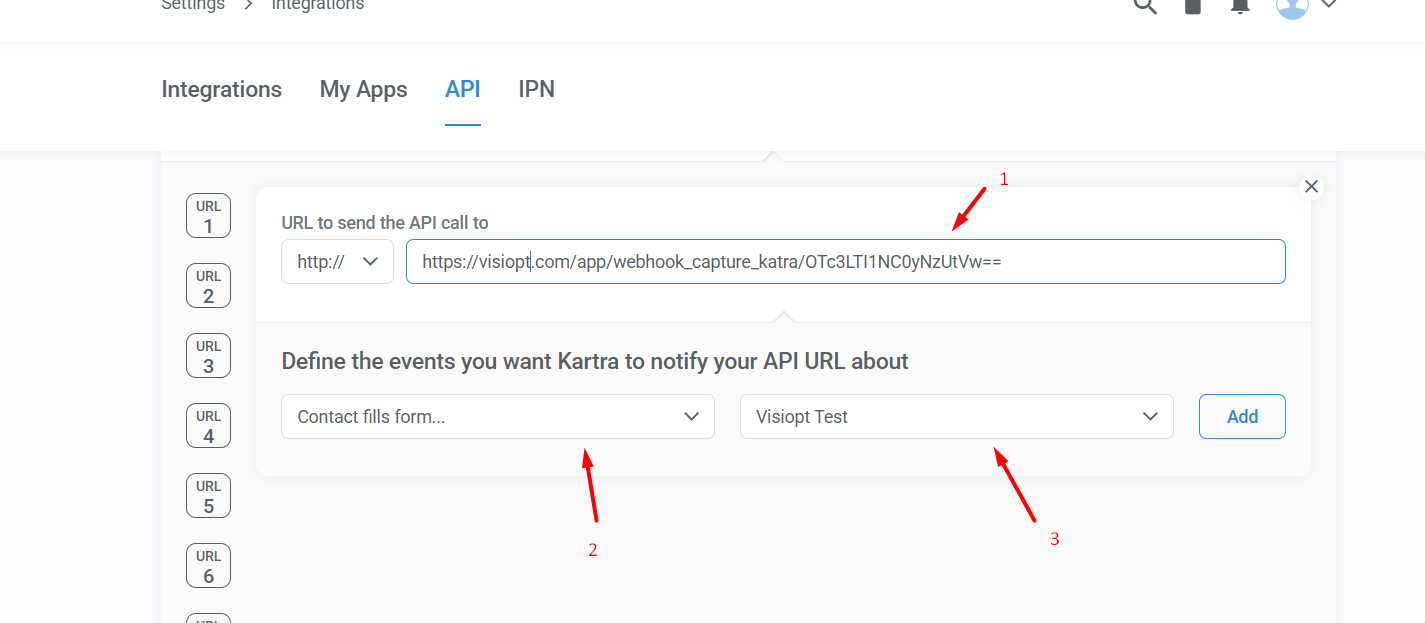Select the API tab

coord(463,89)
